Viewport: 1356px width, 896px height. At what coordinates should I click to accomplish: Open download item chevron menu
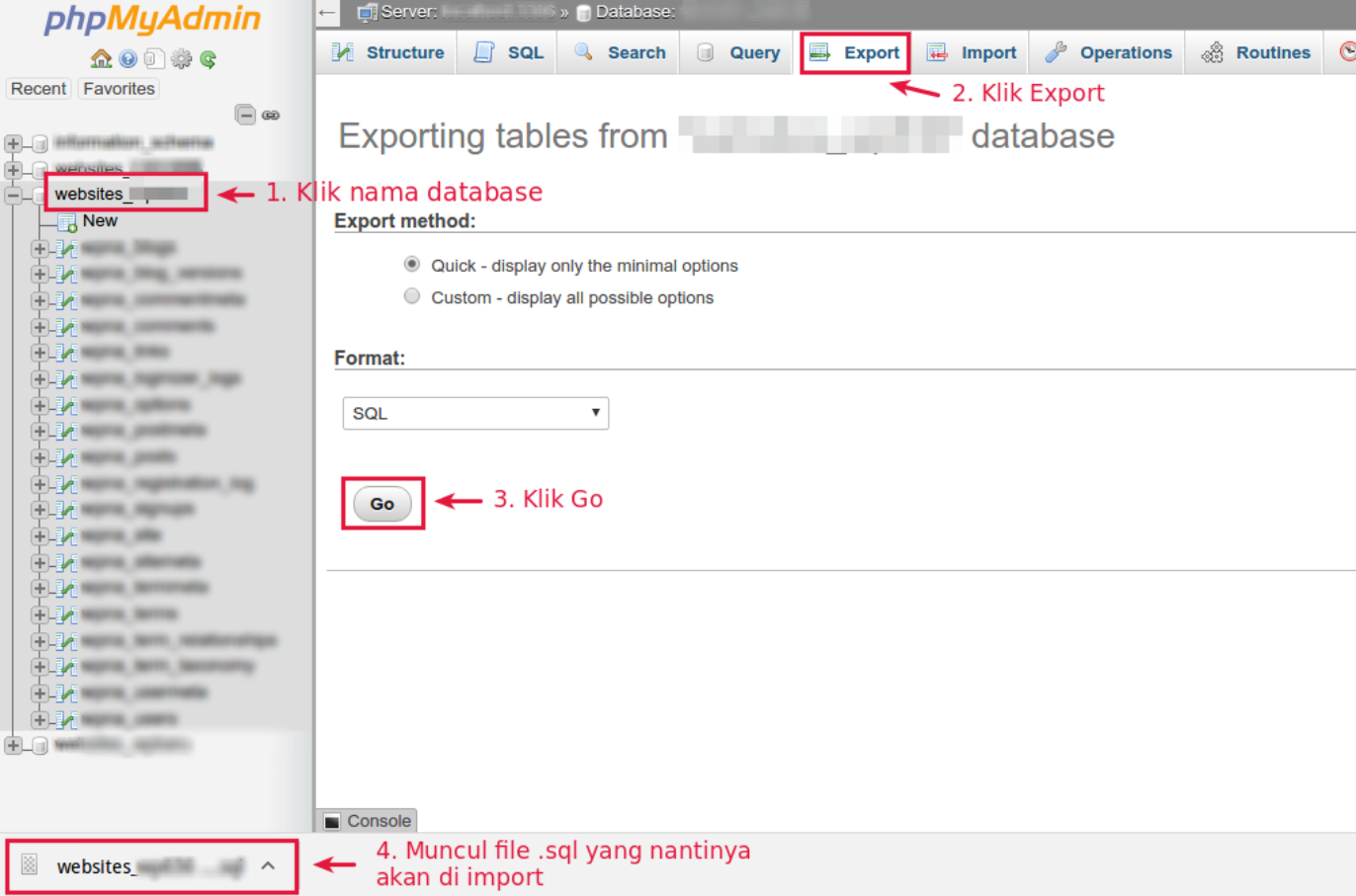[x=268, y=865]
